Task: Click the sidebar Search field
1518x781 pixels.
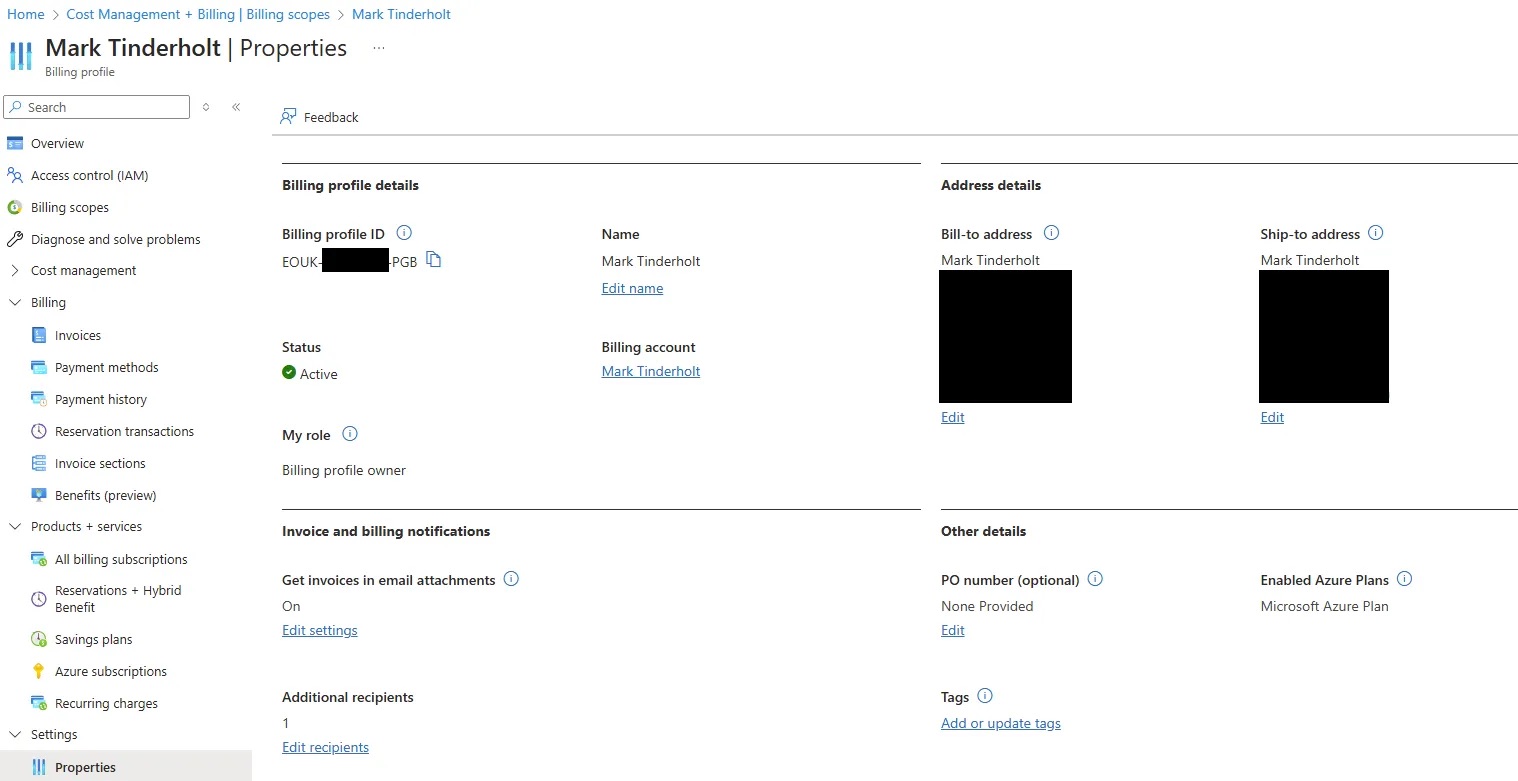Action: point(96,107)
